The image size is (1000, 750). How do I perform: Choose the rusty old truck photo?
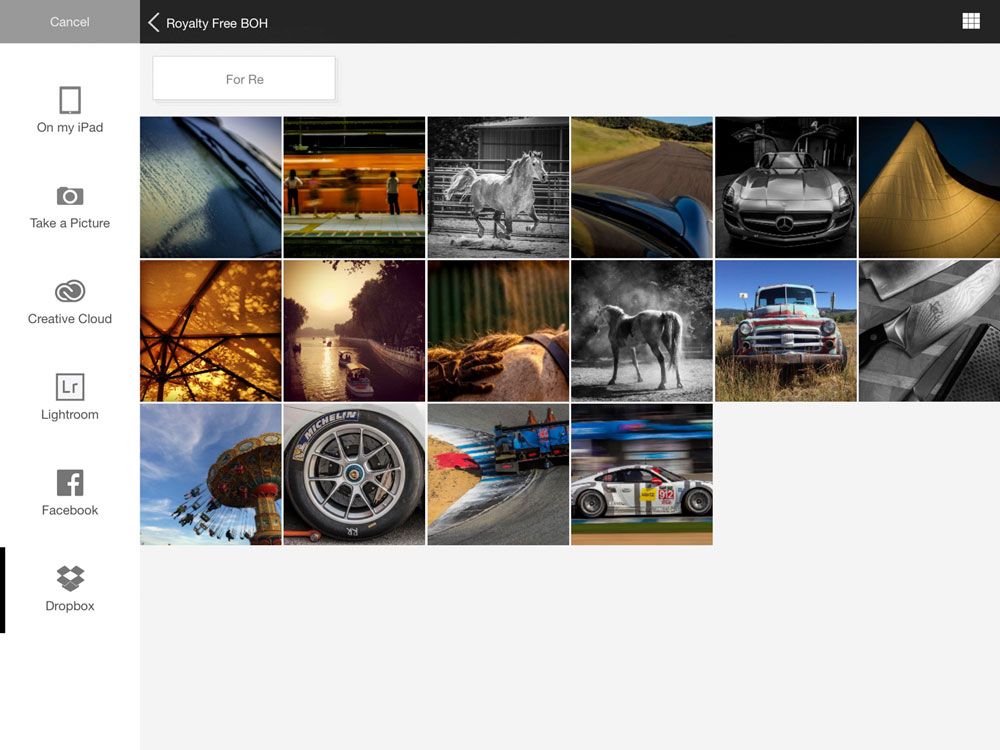[785, 331]
